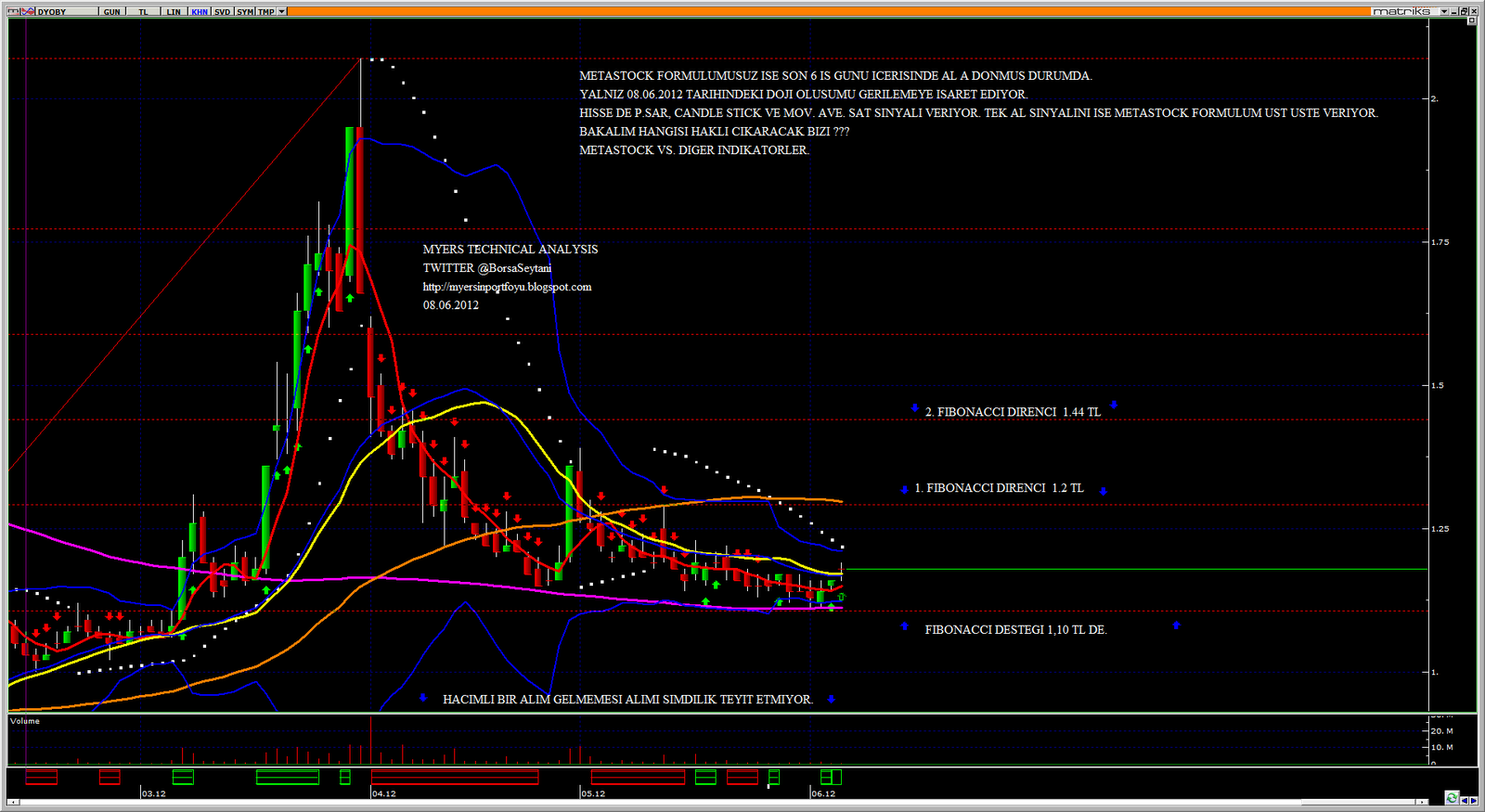
Task: Click the red-blue wave indicator icon
Action: (x=28, y=11)
